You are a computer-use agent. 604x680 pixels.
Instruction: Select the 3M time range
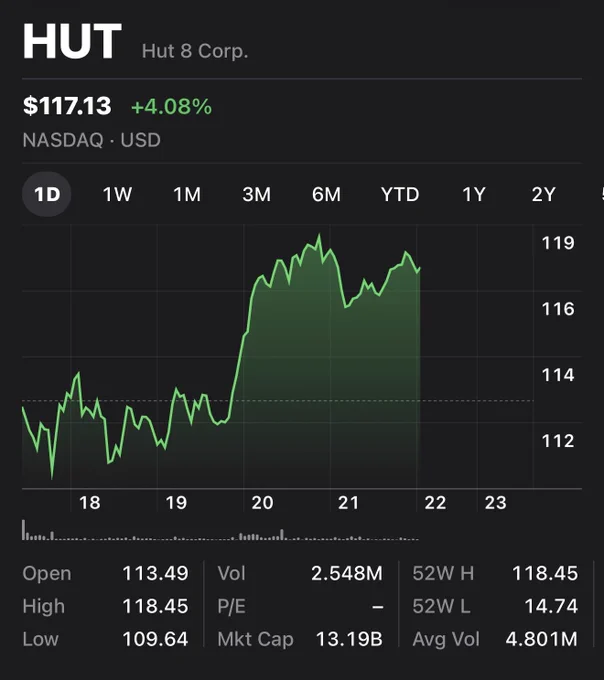[x=257, y=194]
